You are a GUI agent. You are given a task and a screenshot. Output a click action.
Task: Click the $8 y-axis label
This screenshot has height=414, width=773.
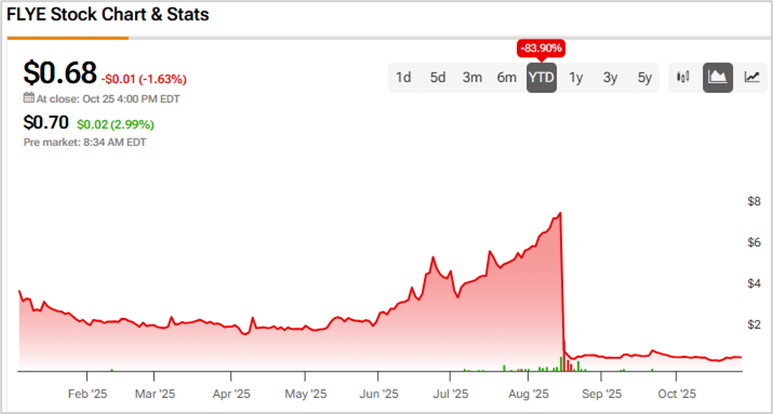(755, 202)
